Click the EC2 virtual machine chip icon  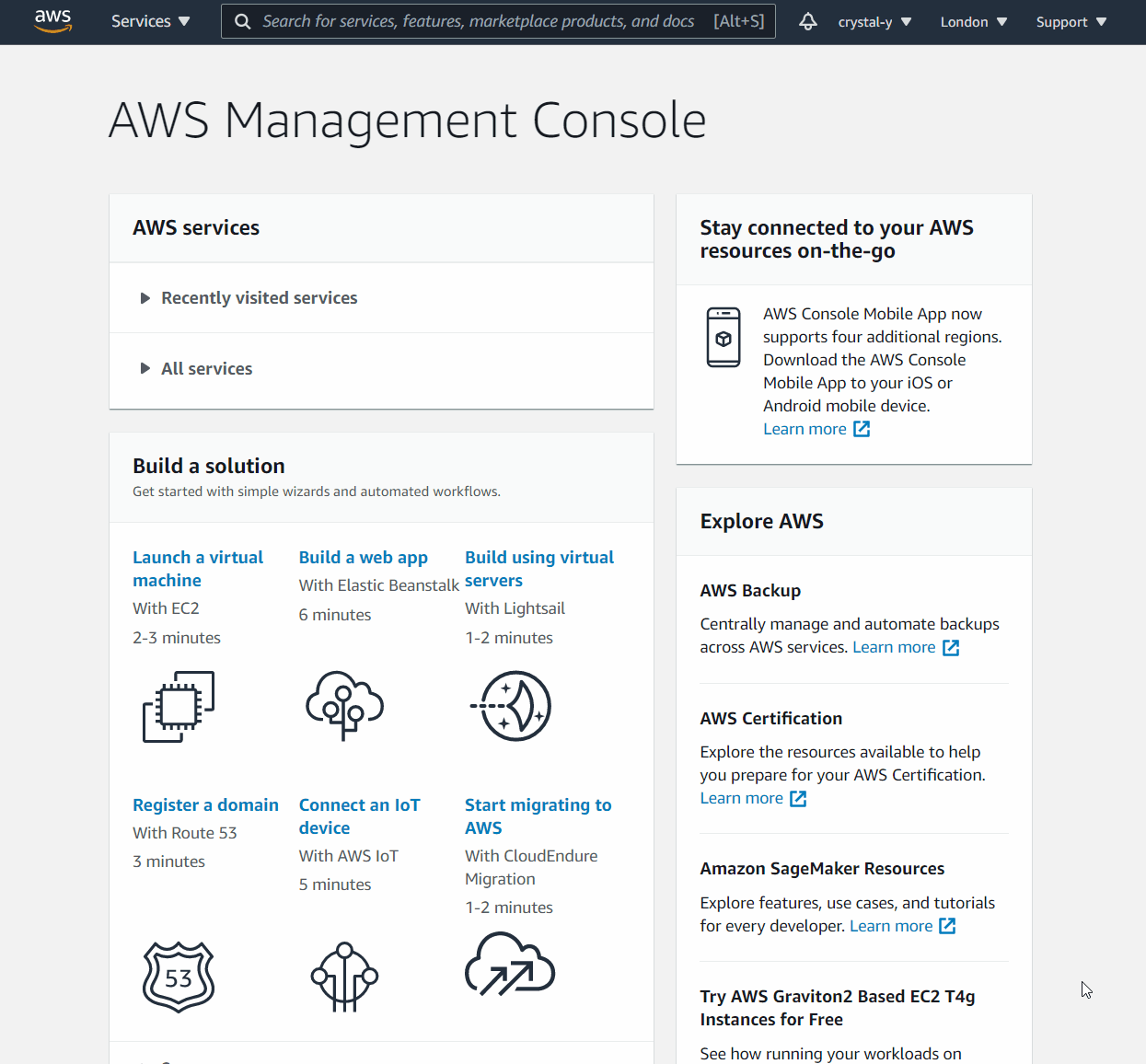click(179, 707)
